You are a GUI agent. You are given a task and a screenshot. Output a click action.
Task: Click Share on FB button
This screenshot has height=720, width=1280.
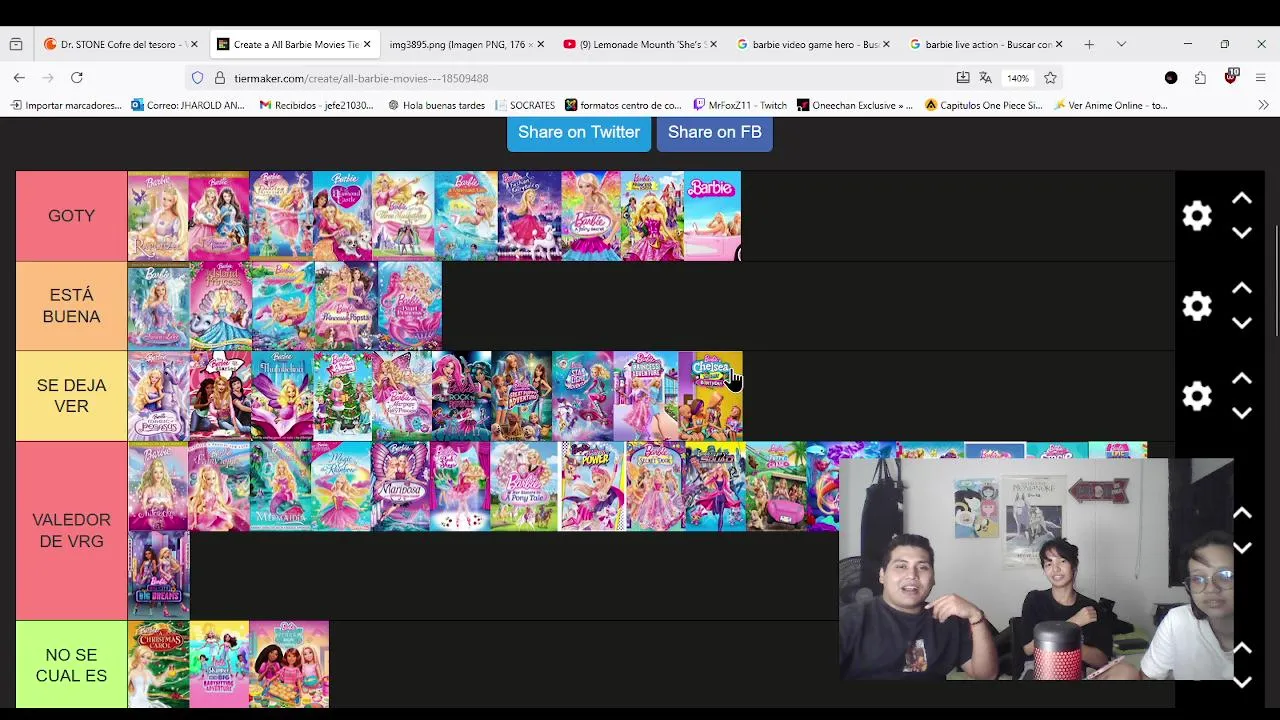click(x=715, y=132)
